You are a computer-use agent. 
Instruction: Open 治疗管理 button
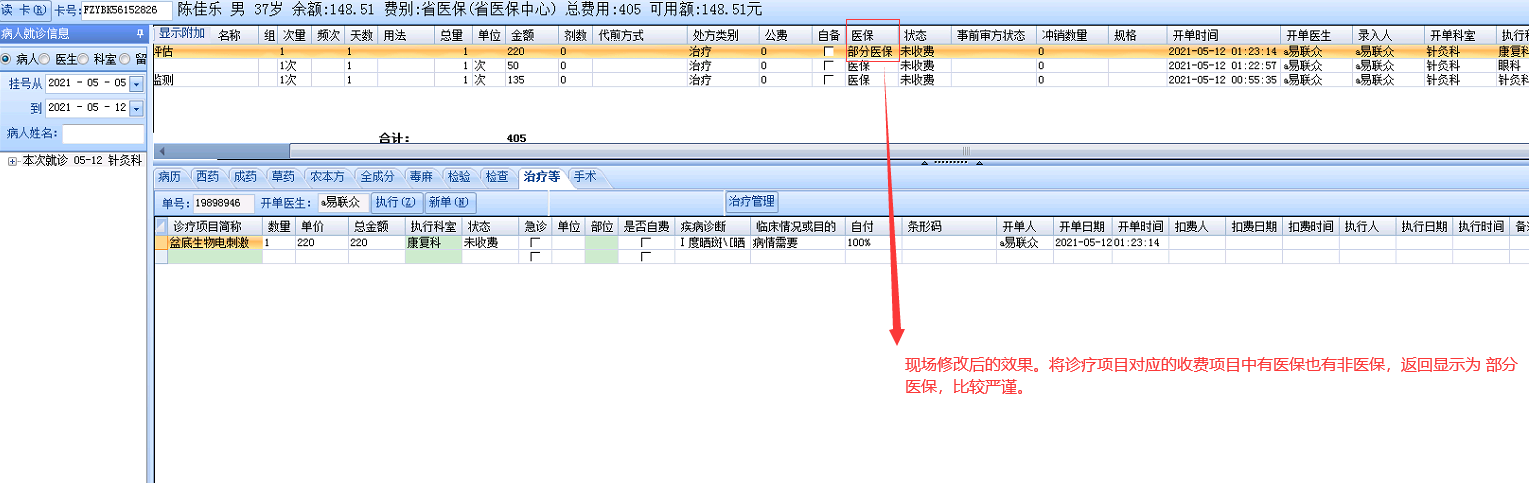(752, 201)
